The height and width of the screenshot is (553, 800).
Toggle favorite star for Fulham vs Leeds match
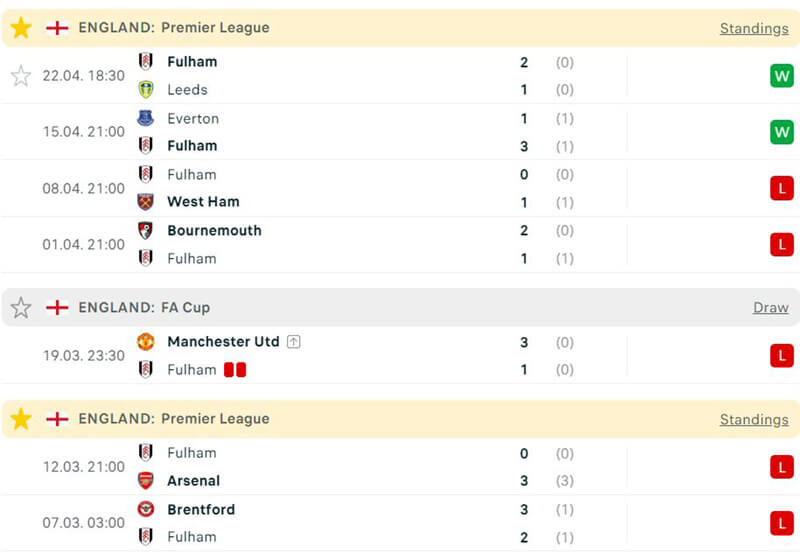[21, 76]
